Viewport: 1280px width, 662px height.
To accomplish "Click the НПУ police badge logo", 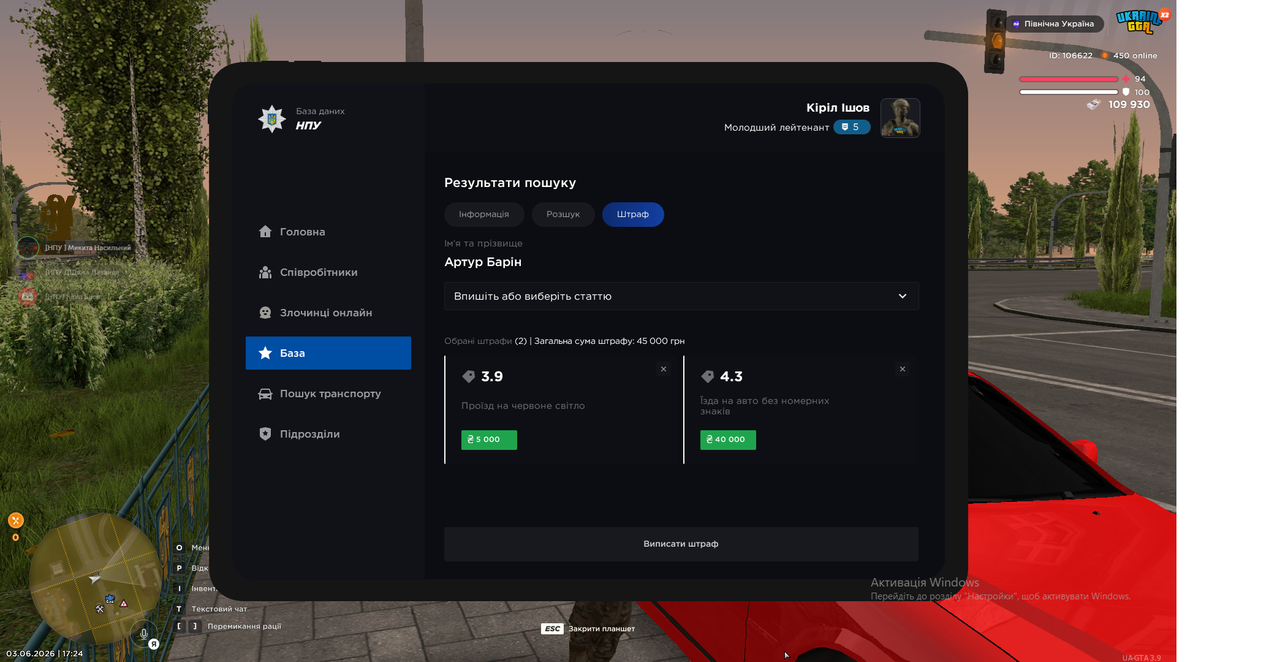I will coord(271,119).
